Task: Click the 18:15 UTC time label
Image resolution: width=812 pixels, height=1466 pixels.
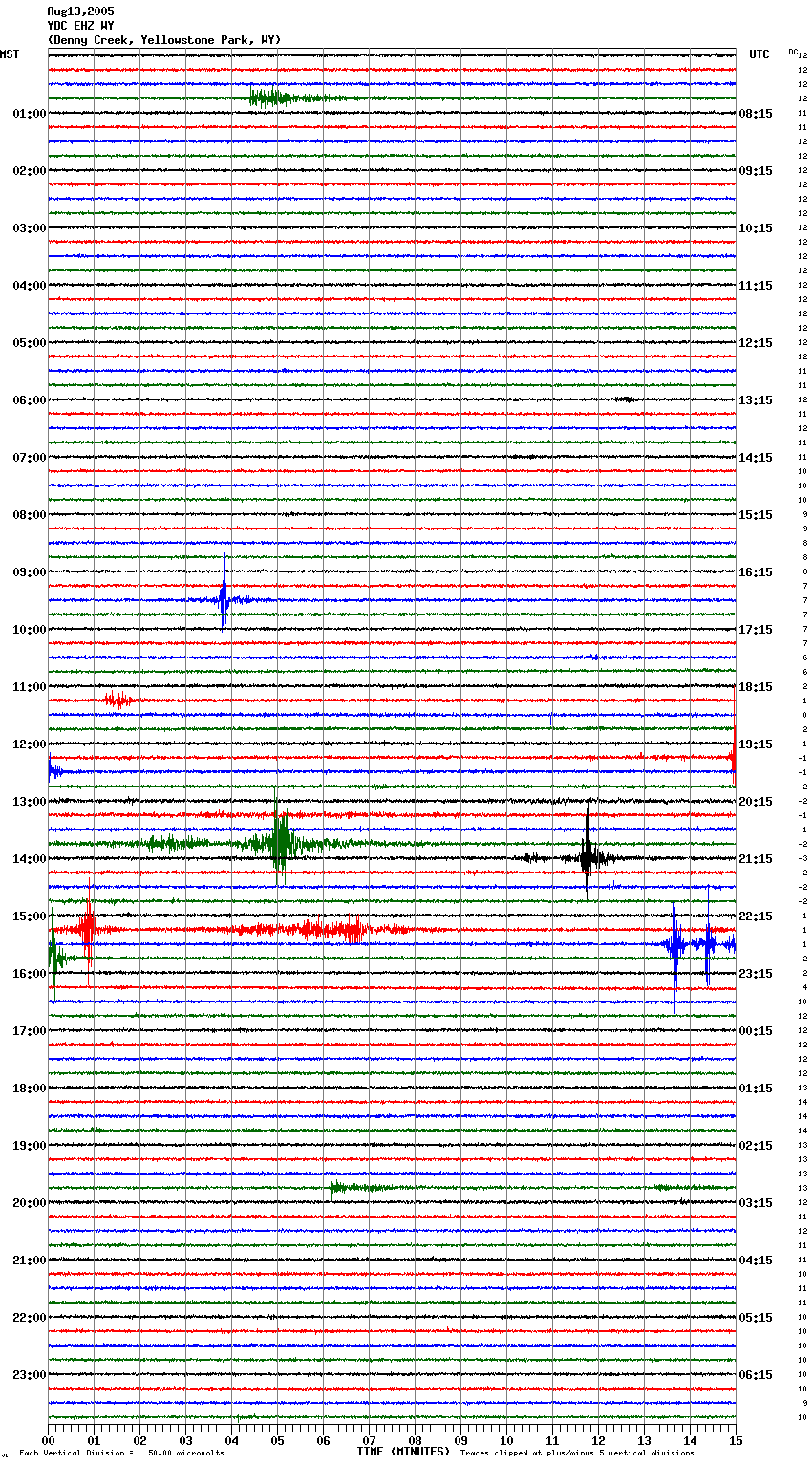Action: [756, 687]
